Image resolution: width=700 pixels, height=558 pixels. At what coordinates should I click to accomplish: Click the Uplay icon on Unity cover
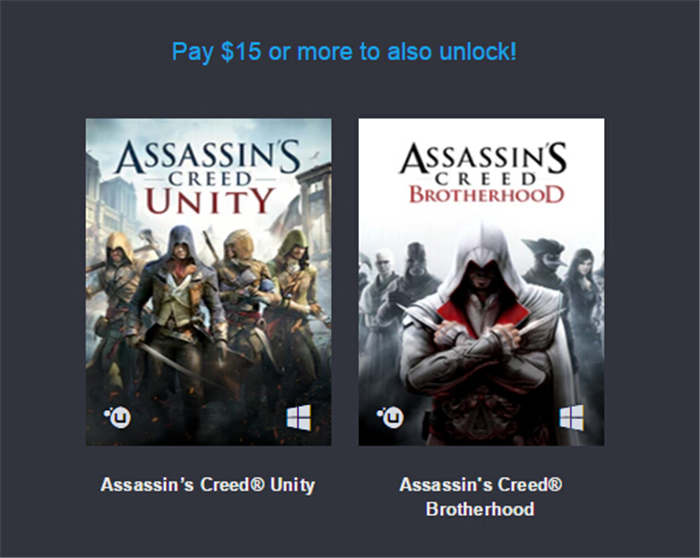[x=116, y=417]
